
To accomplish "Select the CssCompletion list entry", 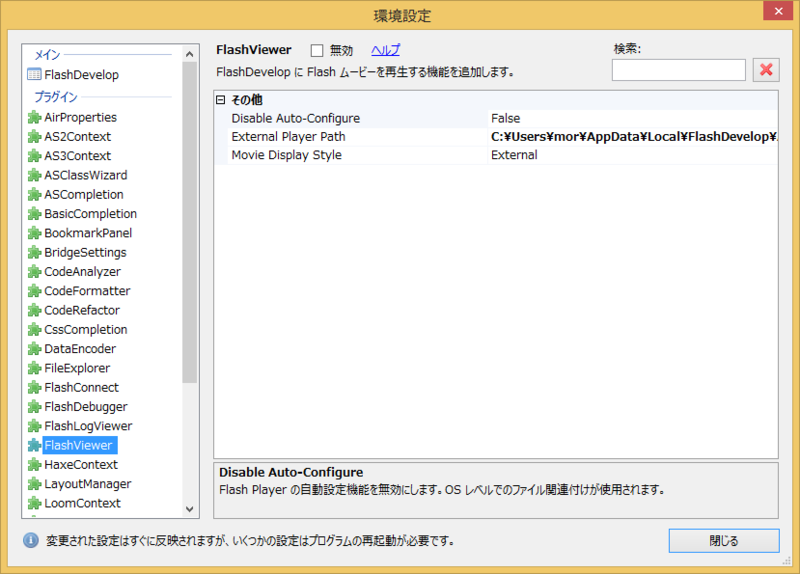I will [x=86, y=330].
